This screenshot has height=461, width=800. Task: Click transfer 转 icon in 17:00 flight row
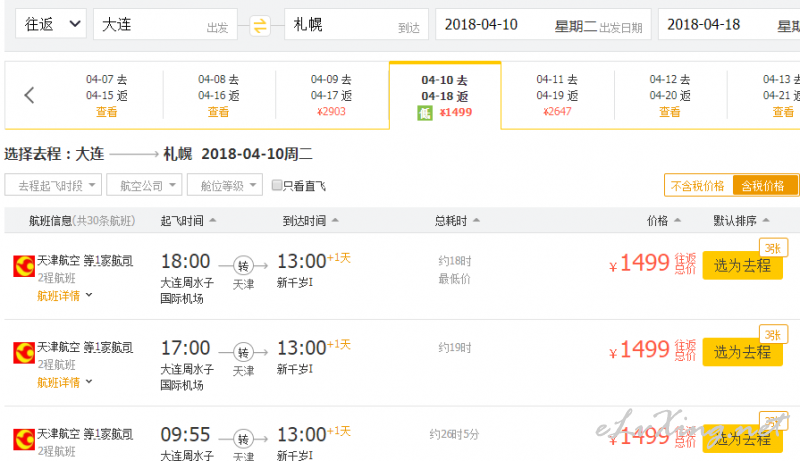pos(243,352)
